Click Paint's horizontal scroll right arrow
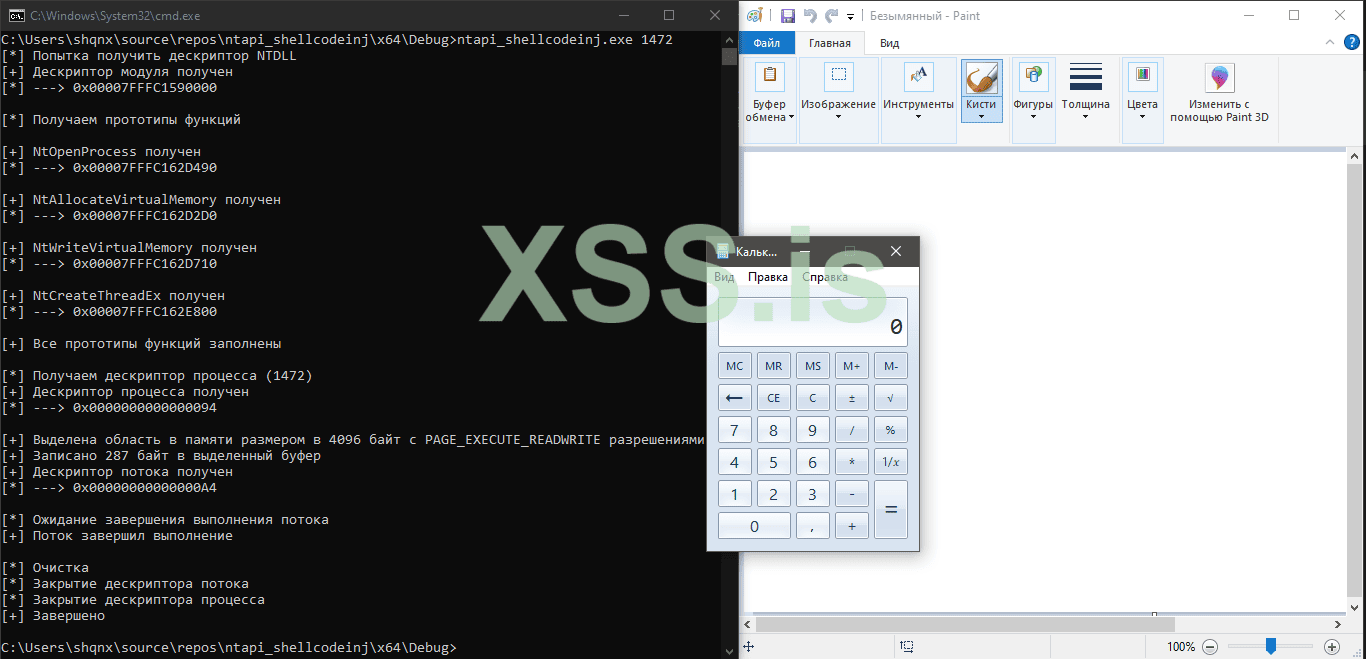 pyautogui.click(x=1340, y=624)
